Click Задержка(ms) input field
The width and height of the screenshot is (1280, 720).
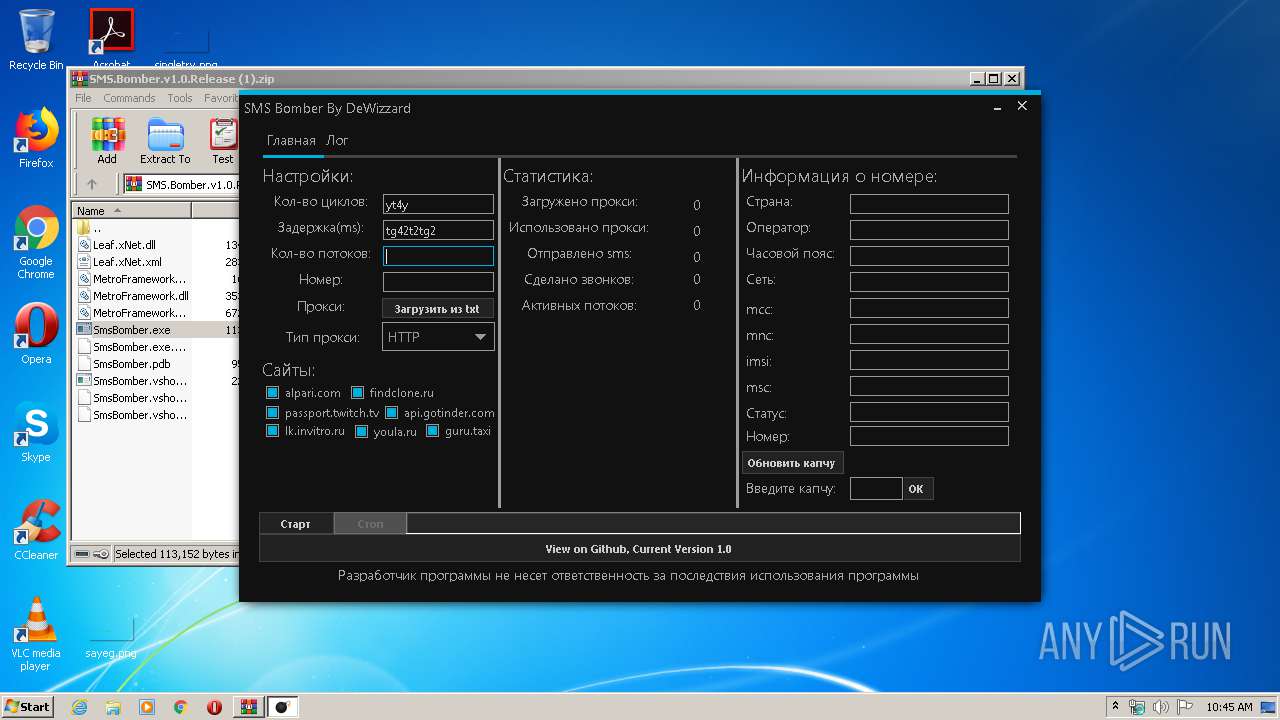coord(438,230)
